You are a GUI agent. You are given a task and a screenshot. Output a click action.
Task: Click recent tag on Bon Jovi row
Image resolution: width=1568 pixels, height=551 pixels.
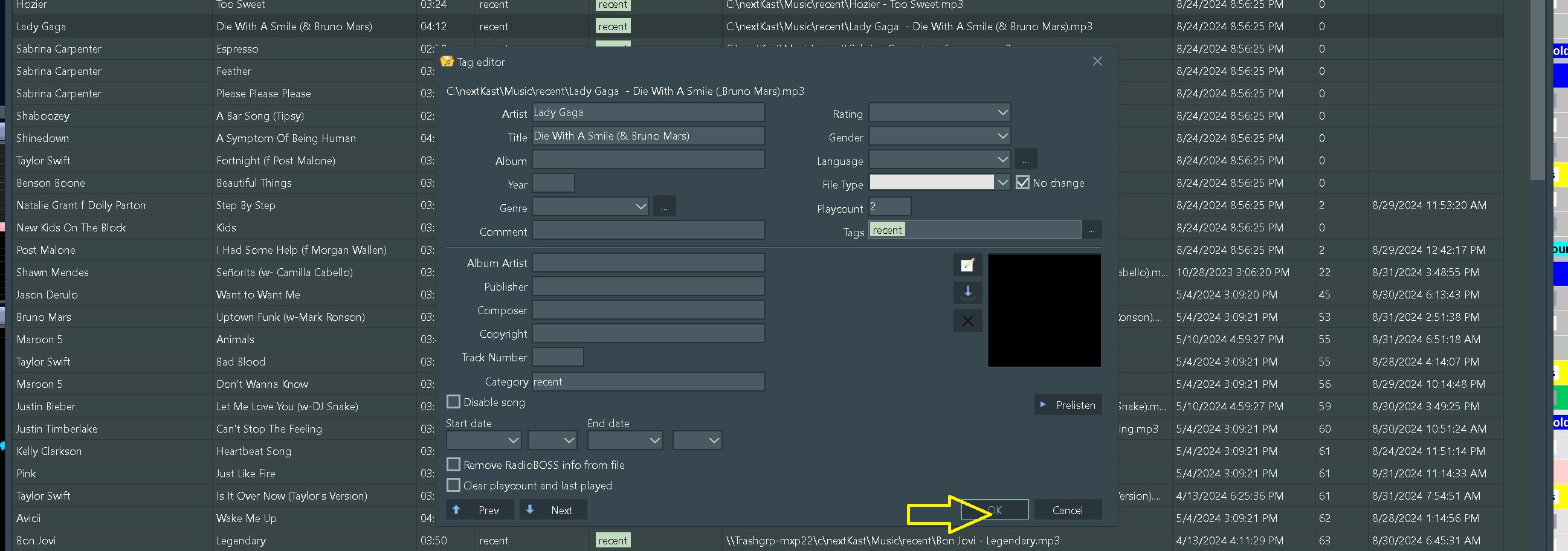pos(612,541)
